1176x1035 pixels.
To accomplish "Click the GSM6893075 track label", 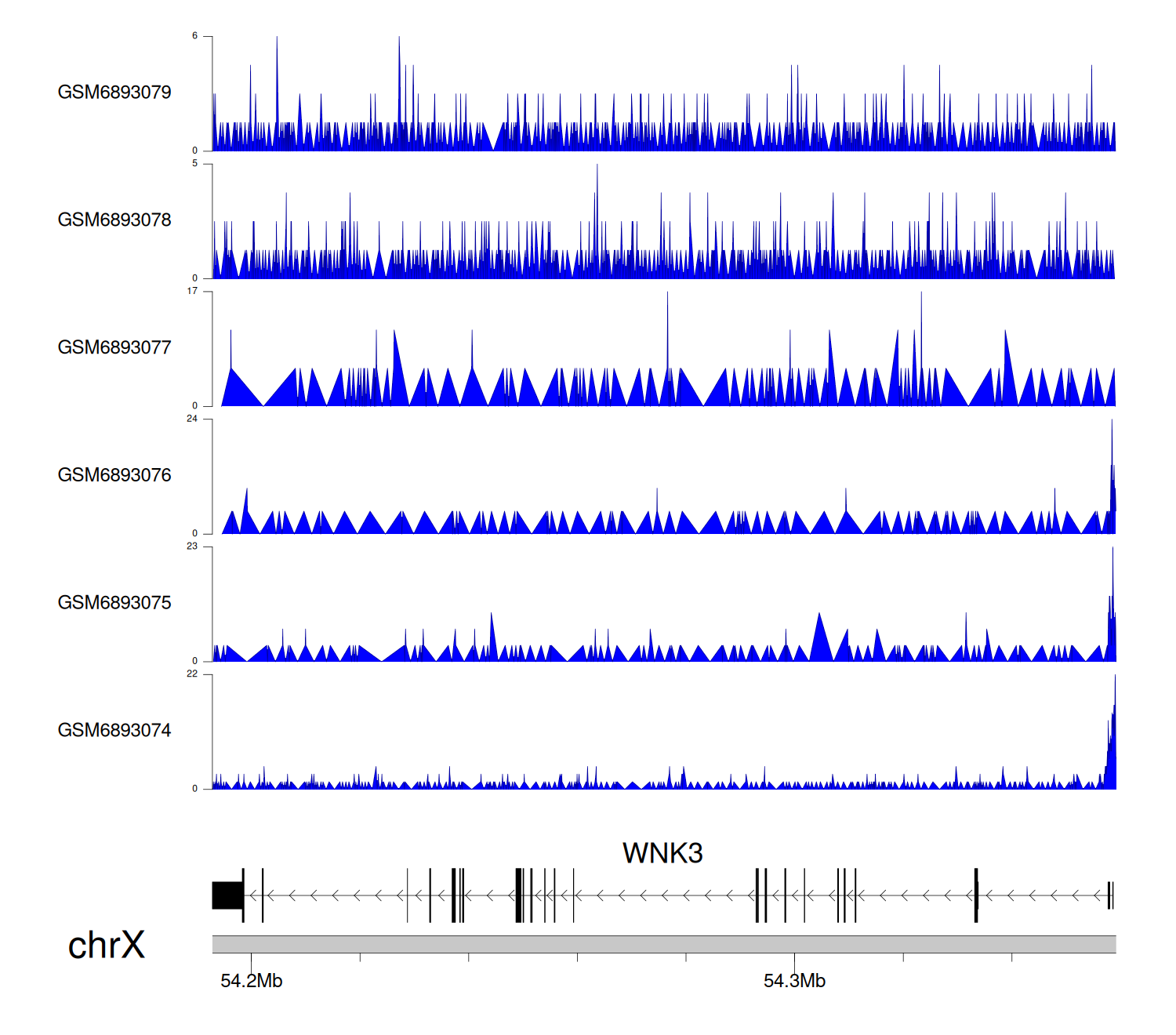I will click(114, 603).
